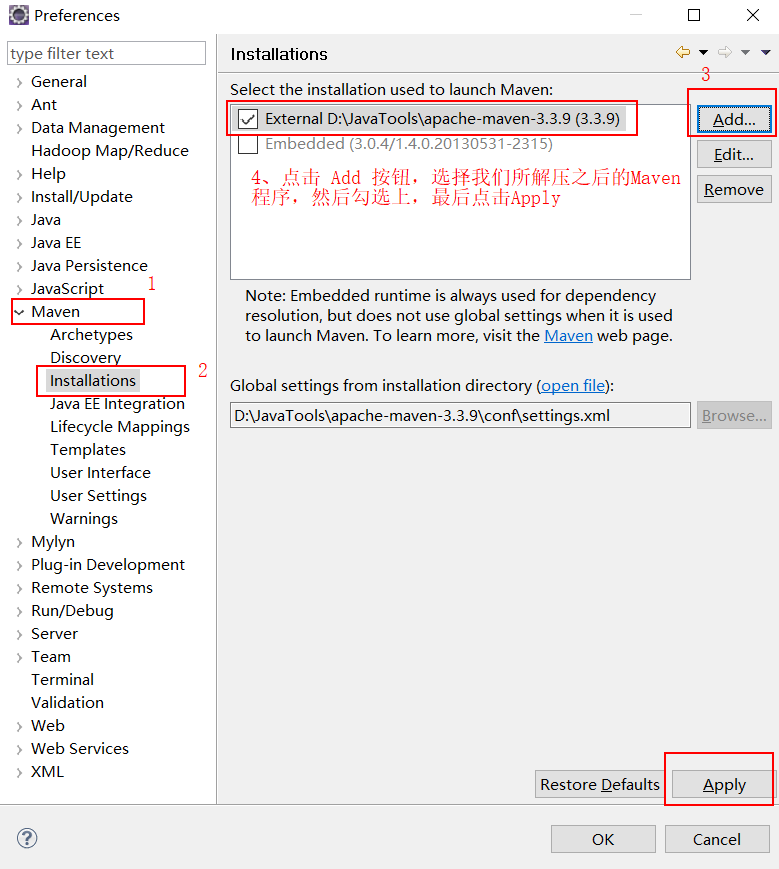The image size is (779, 869).
Task: Open Java EE Integration page
Action: point(117,403)
